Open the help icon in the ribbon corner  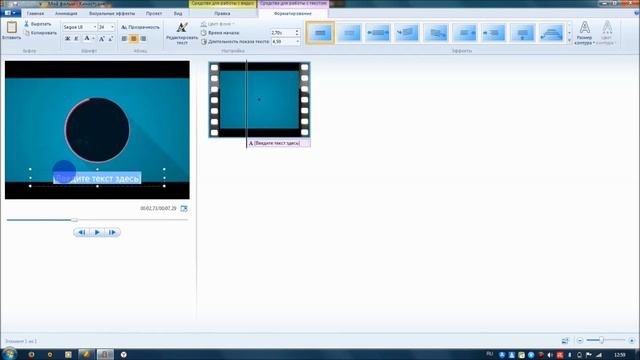click(x=636, y=13)
